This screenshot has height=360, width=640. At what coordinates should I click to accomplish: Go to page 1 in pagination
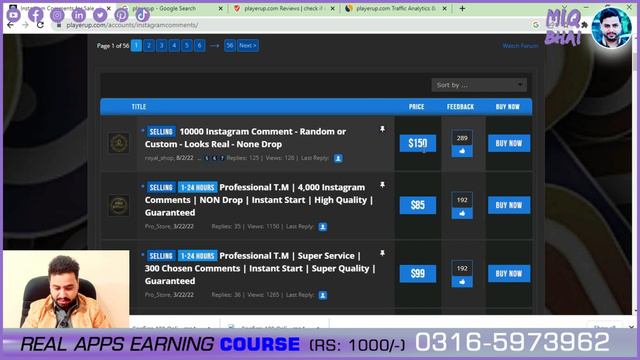[x=136, y=45]
